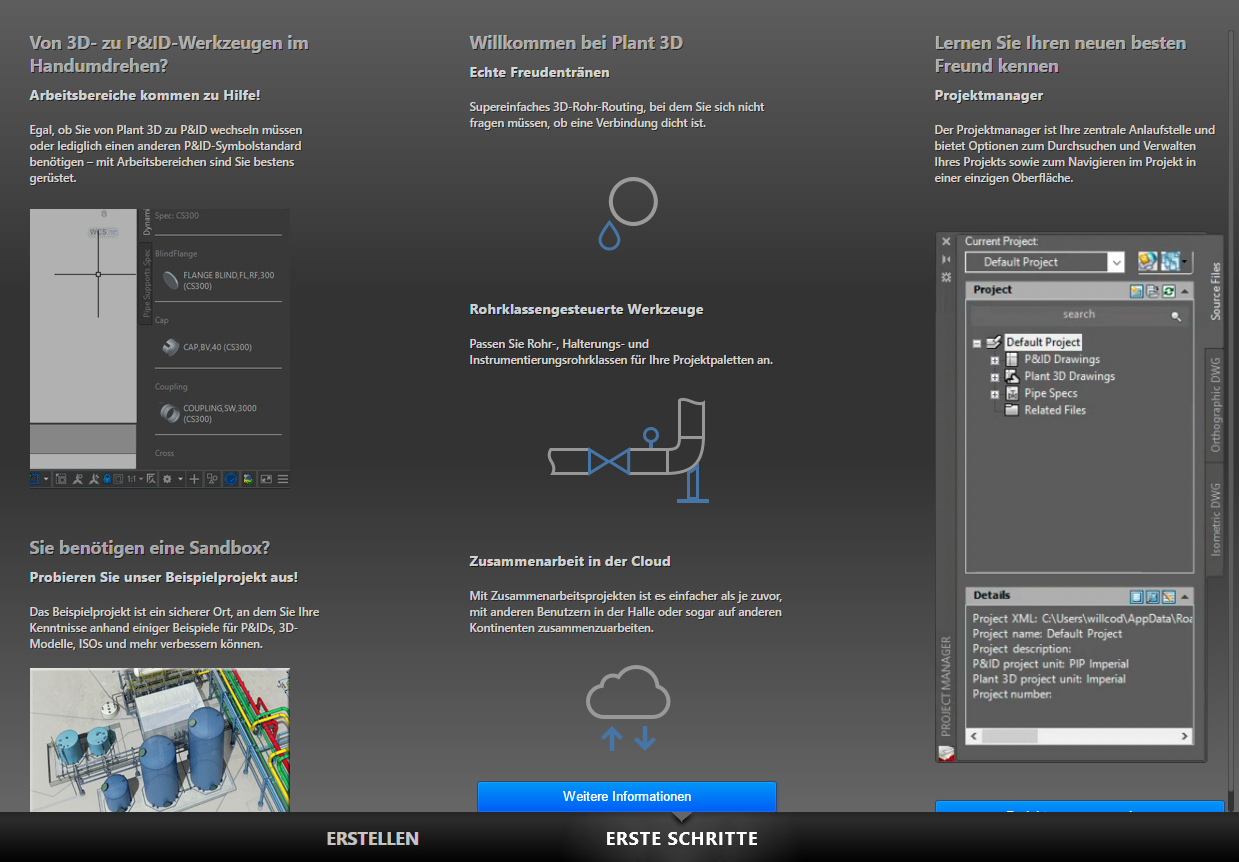The image size is (1239, 862).
Task: Click the water drop illustration under Echte Freudentränen
Action: coord(627,213)
